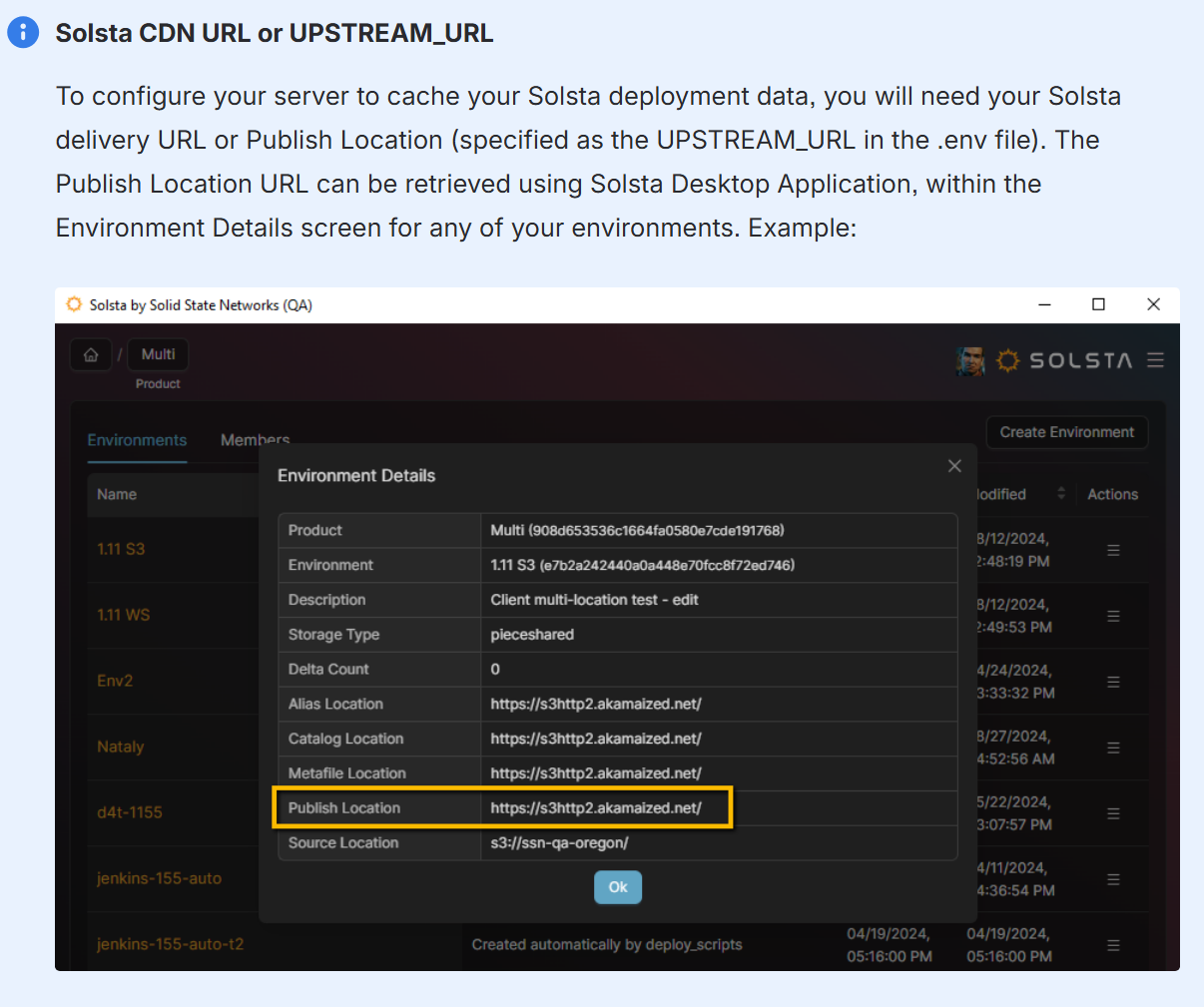
Task: Click the blue info icon beside heading
Action: point(23,32)
